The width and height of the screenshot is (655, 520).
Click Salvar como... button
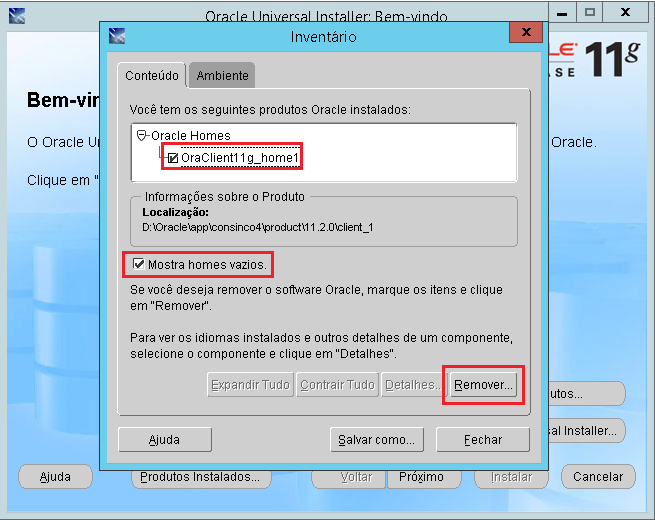(377, 439)
